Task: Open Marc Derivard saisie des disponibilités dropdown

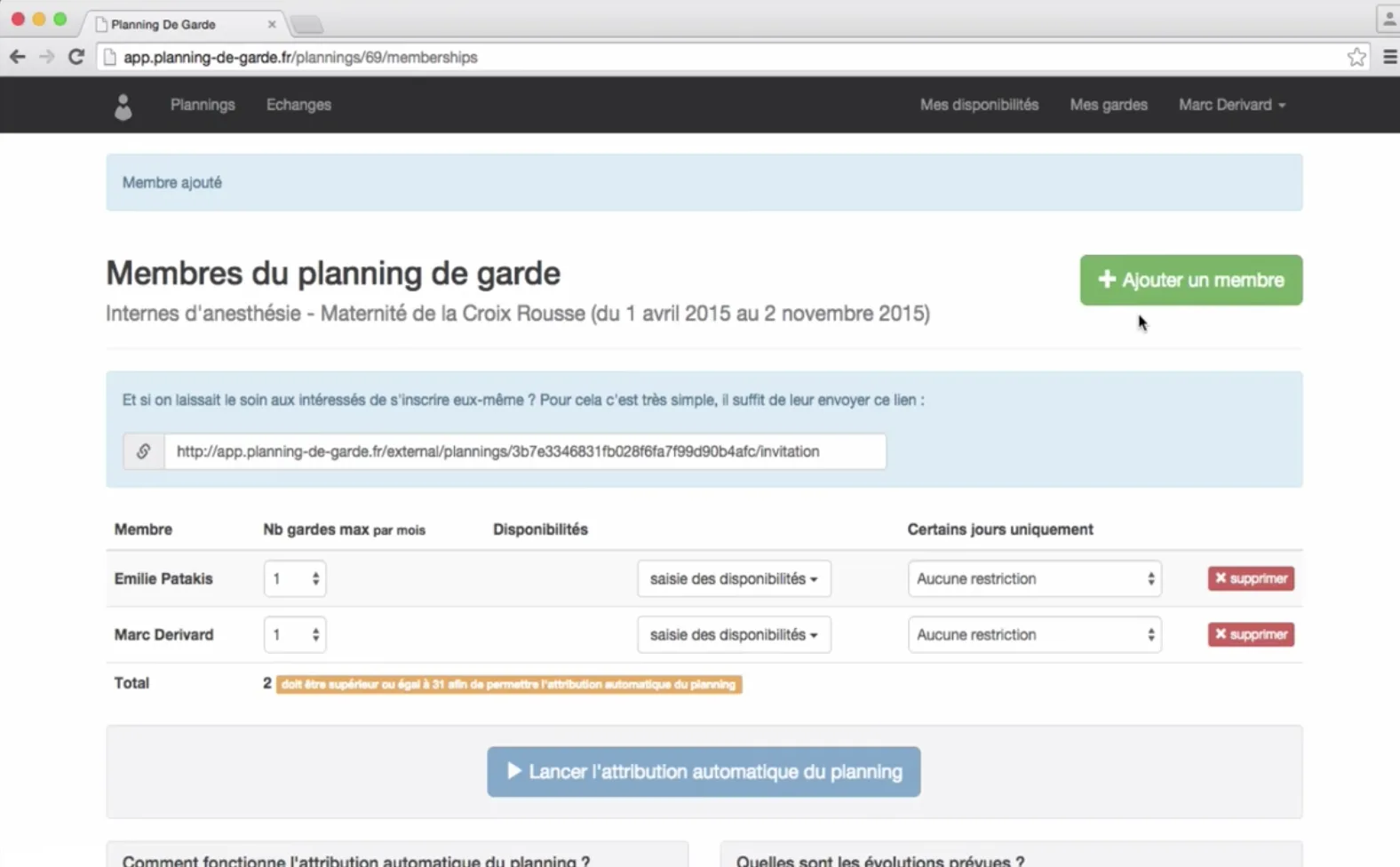Action: (734, 634)
